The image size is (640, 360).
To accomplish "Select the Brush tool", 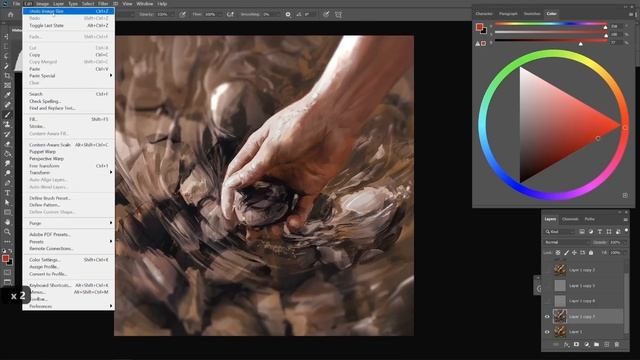I will click(7, 115).
